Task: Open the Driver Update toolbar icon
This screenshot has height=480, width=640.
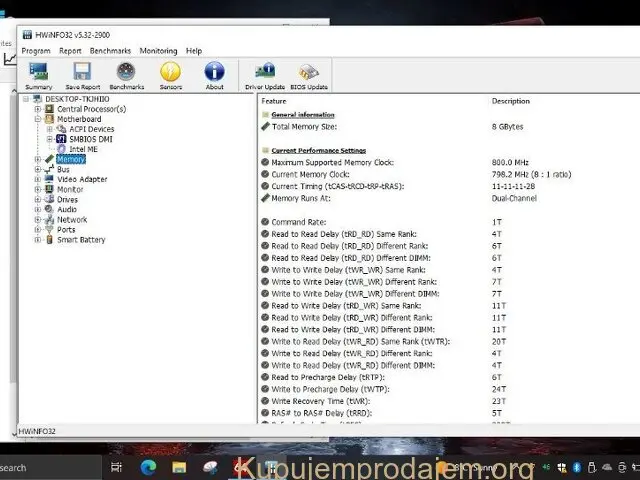Action: pyautogui.click(x=265, y=73)
